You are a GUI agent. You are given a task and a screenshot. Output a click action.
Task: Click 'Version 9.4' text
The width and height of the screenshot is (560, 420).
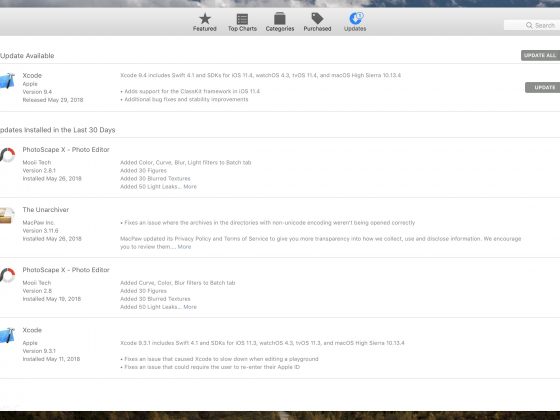tap(37, 92)
